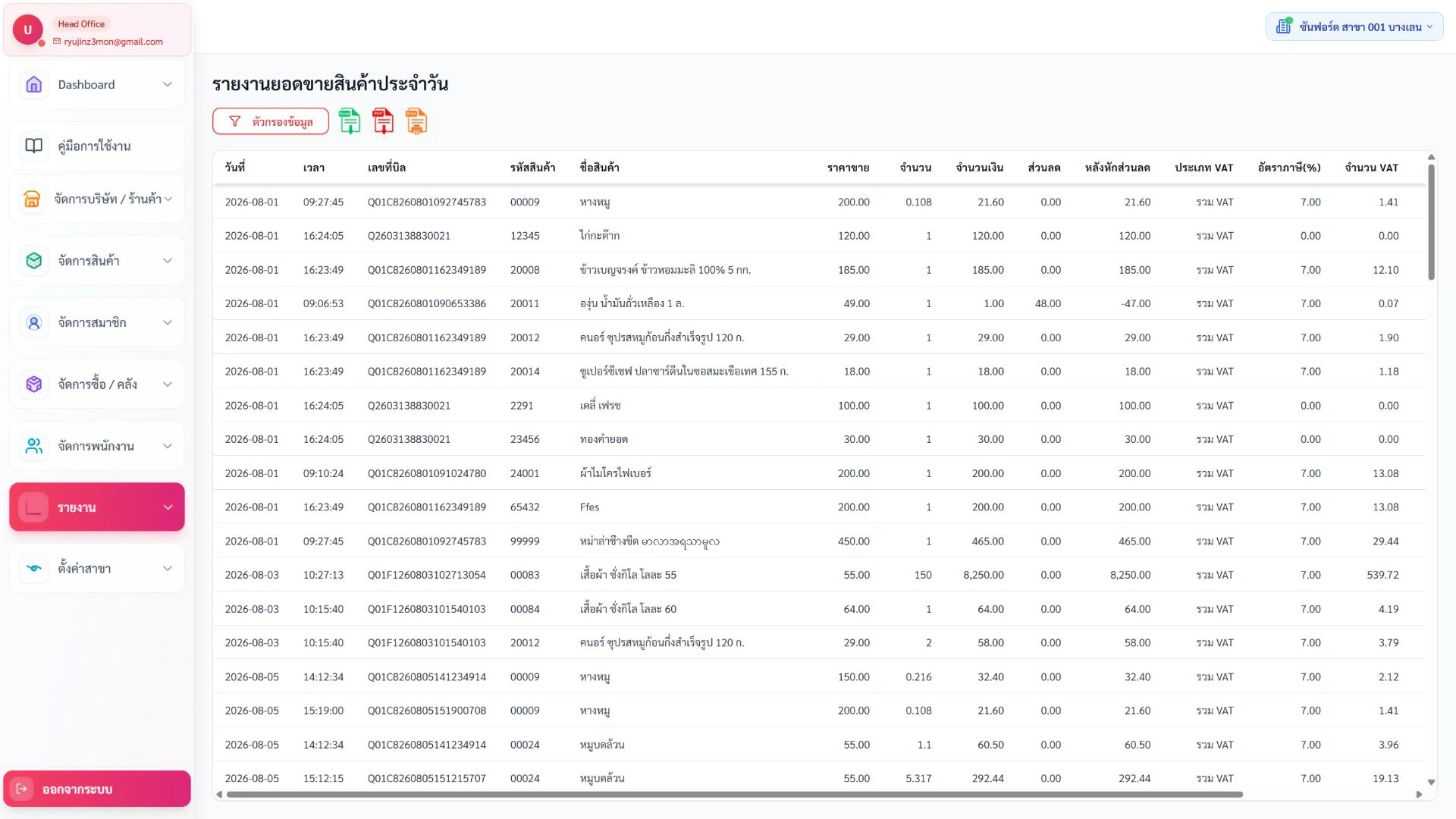
Task: Expand the Dashboard menu chevron
Action: coord(168,84)
